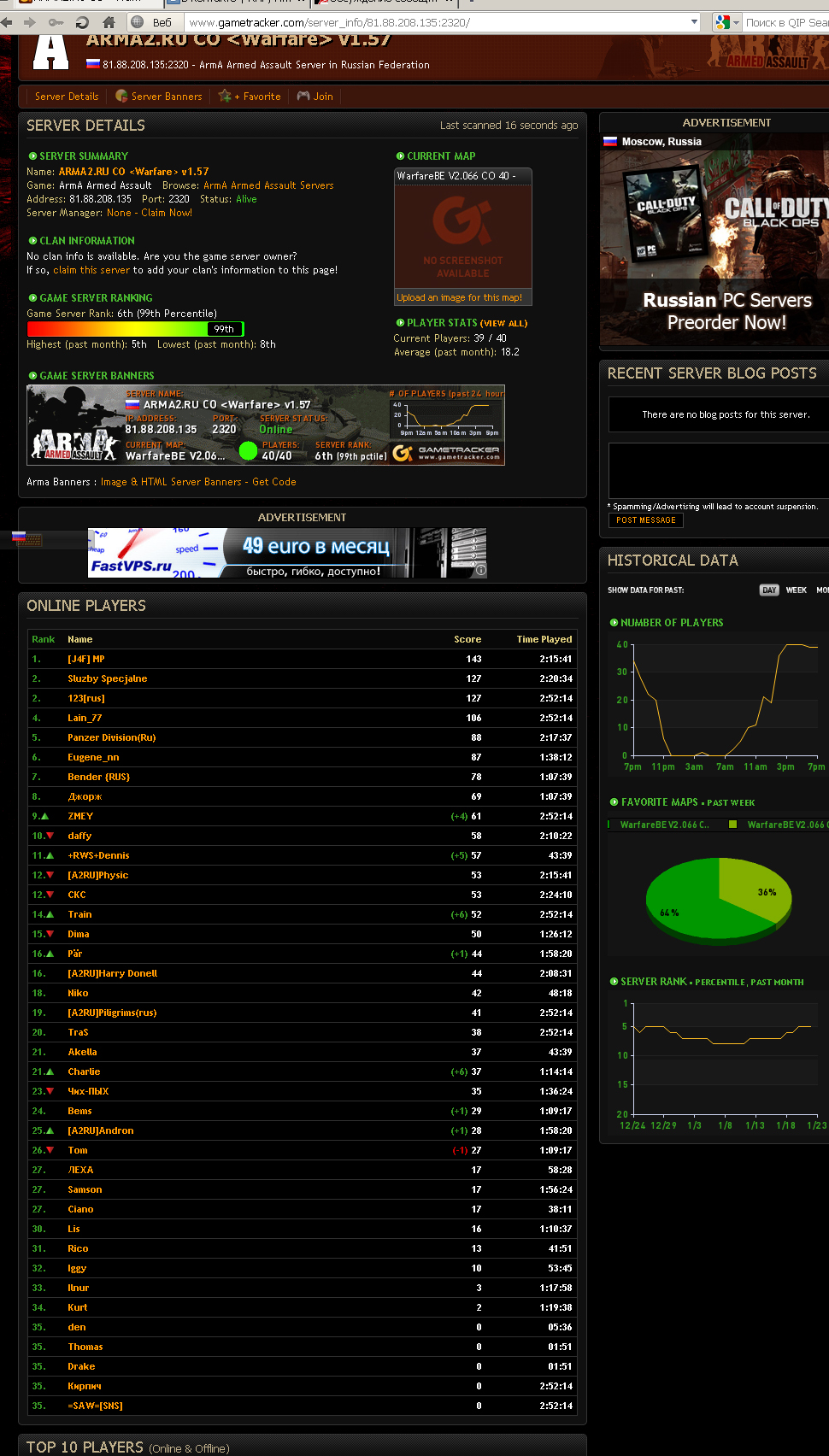Screen dimensions: 829x1456
Task: Click the 'None - Claim Now!' link
Action: click(x=150, y=213)
